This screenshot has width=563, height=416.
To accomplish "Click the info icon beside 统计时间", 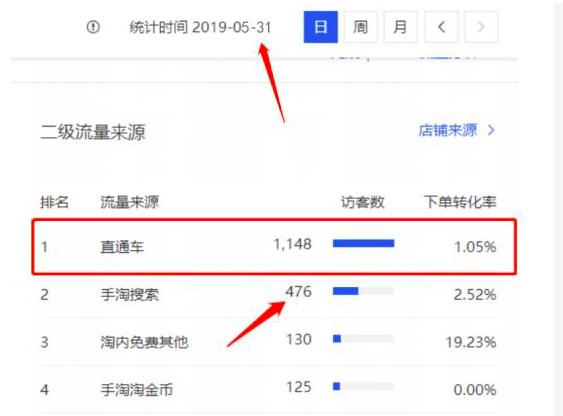I will tap(93, 27).
